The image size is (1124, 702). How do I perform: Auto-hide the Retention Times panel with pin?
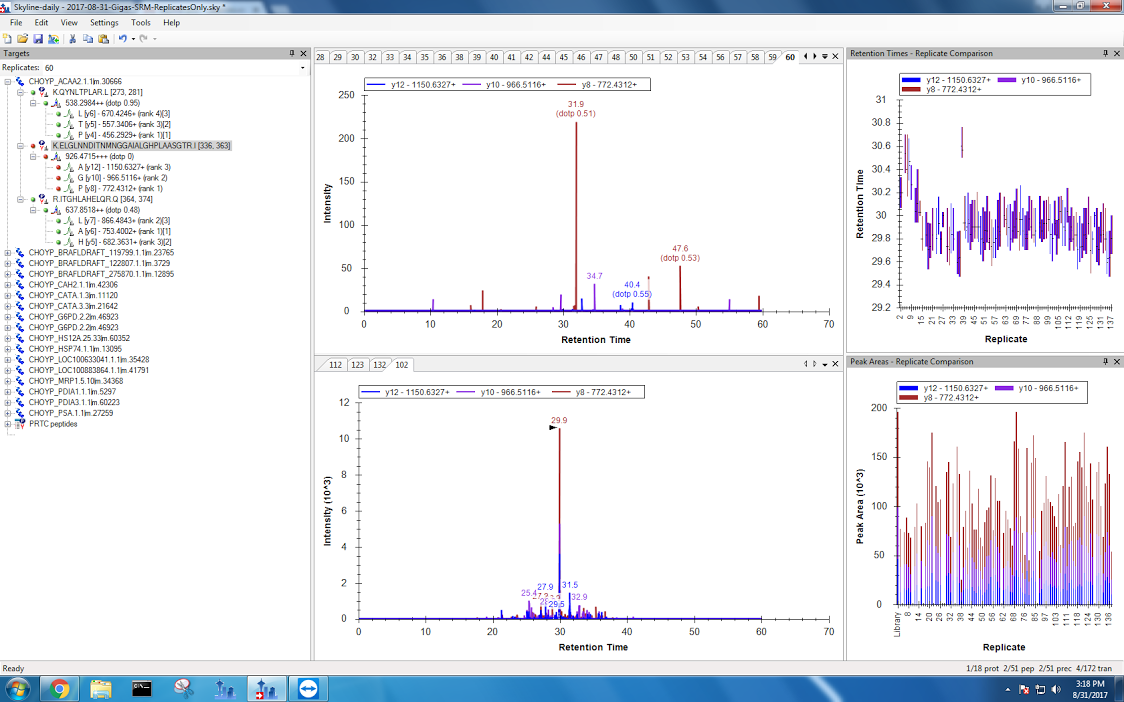1106,53
